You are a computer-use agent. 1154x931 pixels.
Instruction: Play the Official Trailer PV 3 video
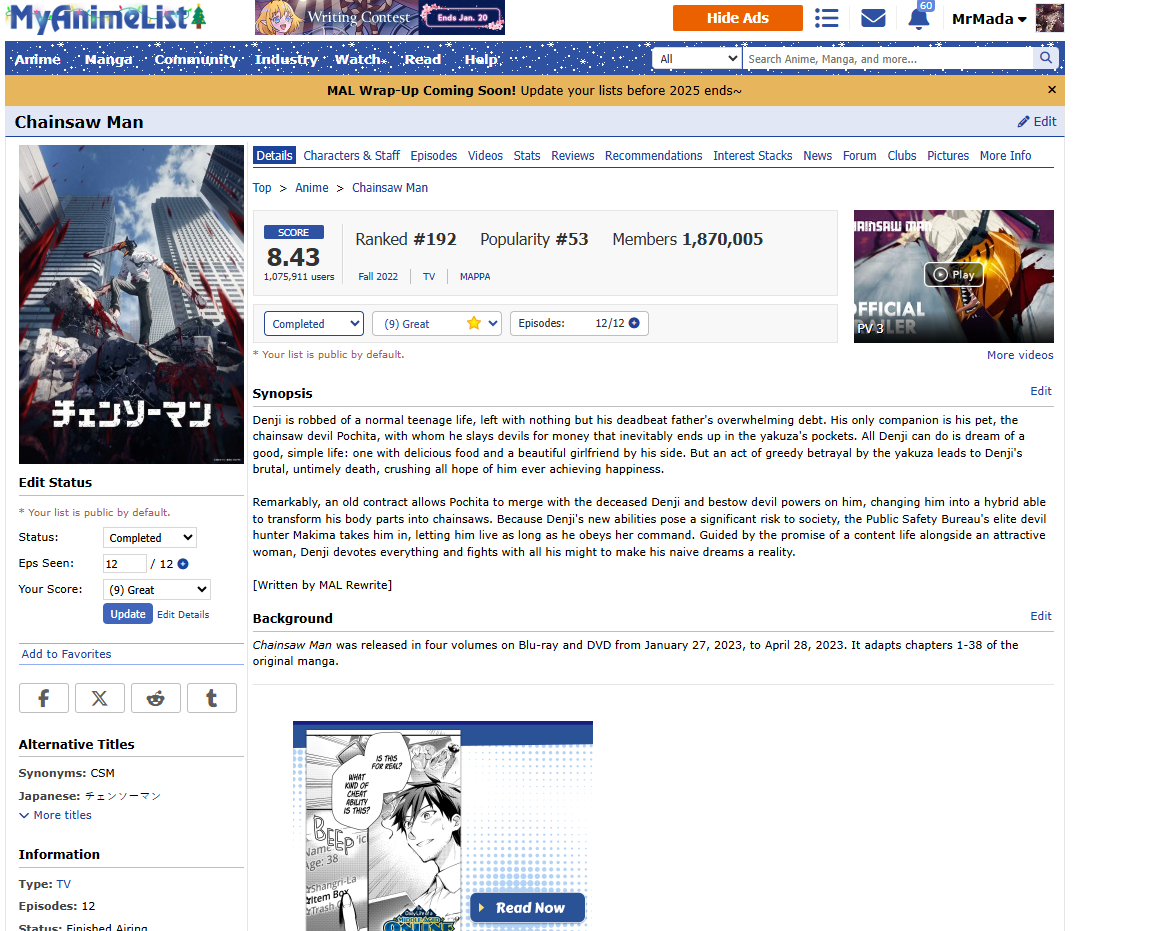coord(954,275)
